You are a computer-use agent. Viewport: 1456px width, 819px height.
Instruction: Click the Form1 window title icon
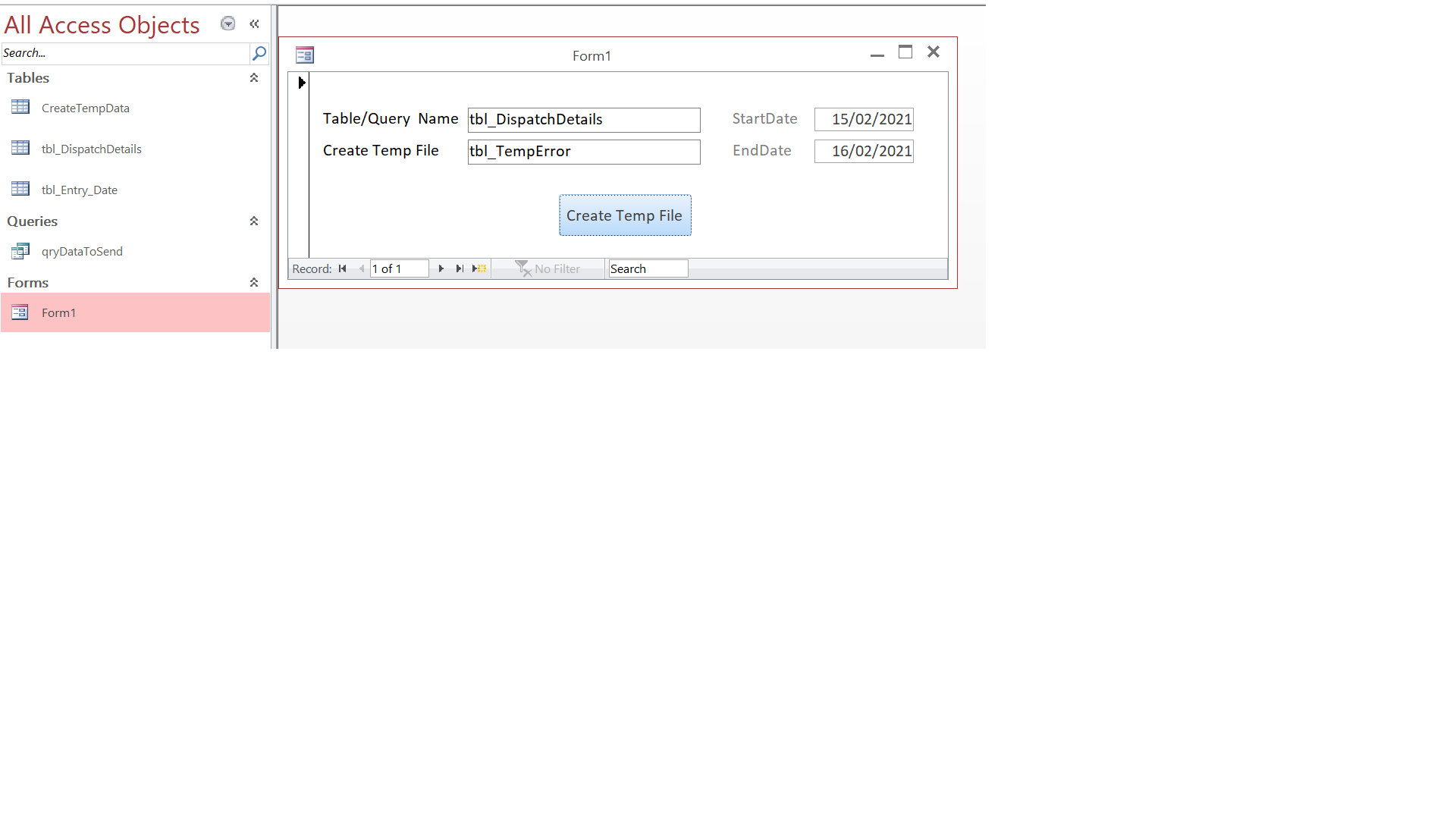305,55
